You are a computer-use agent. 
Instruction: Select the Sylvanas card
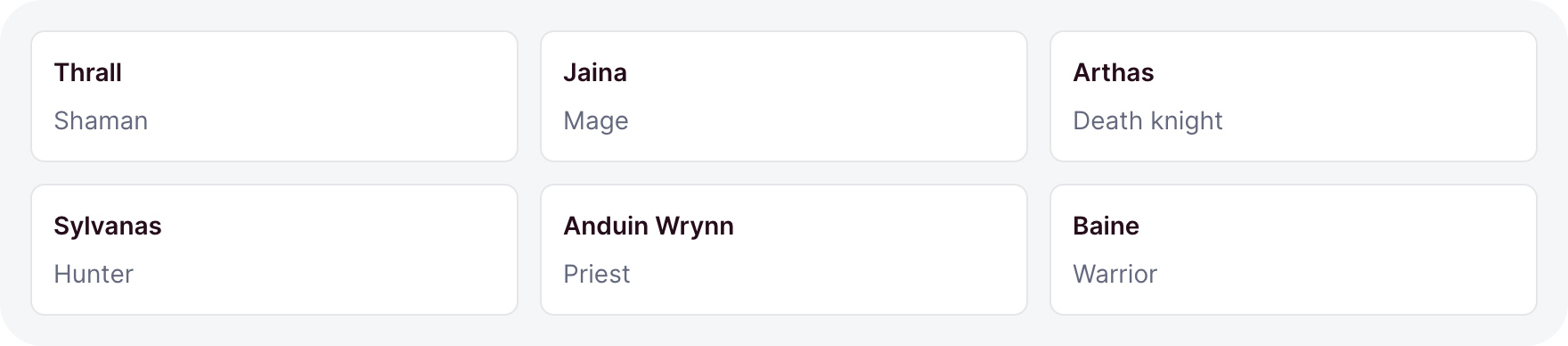point(274,250)
